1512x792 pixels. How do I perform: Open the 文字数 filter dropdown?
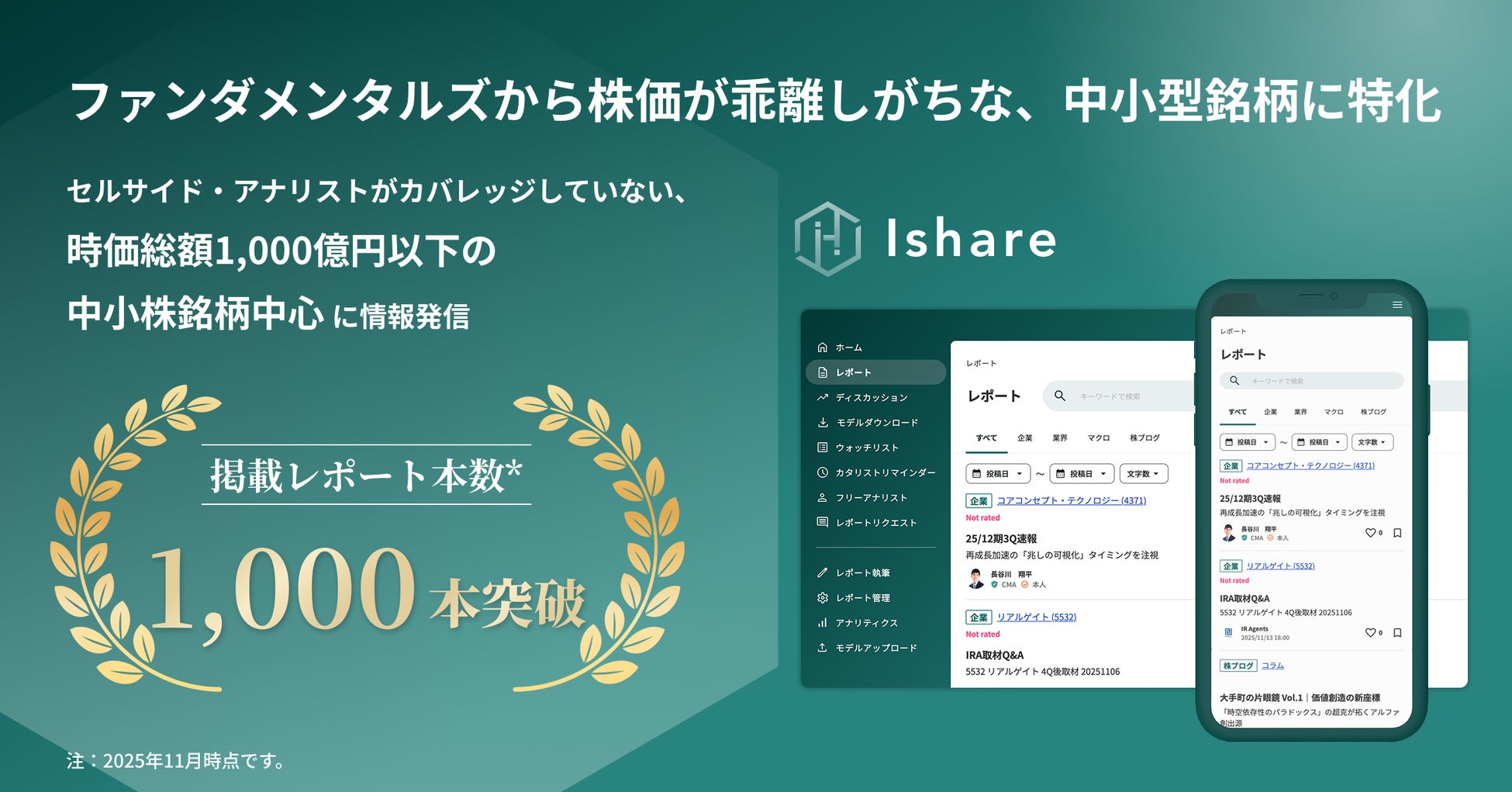1143,473
